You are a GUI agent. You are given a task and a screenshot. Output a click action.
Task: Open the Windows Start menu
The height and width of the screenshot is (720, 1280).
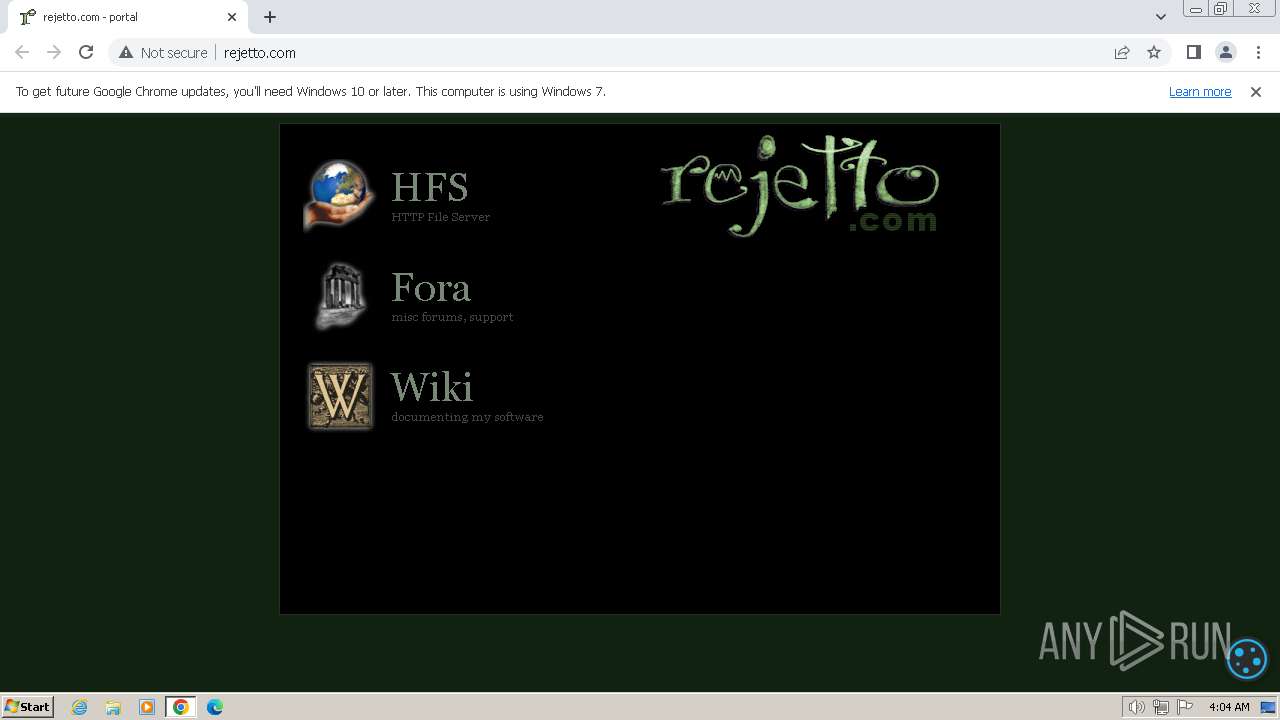(28, 706)
